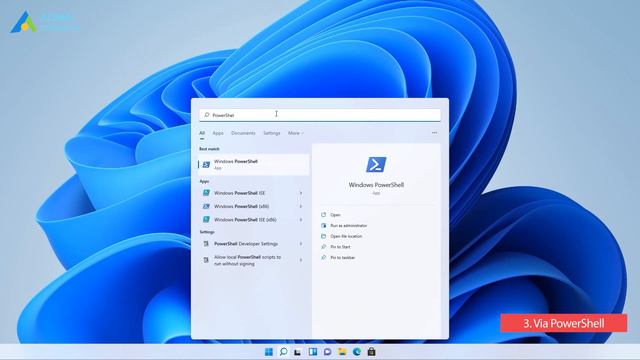Click the Pin to taskbar pin icon
This screenshot has height=360, width=640.
(x=324, y=257)
